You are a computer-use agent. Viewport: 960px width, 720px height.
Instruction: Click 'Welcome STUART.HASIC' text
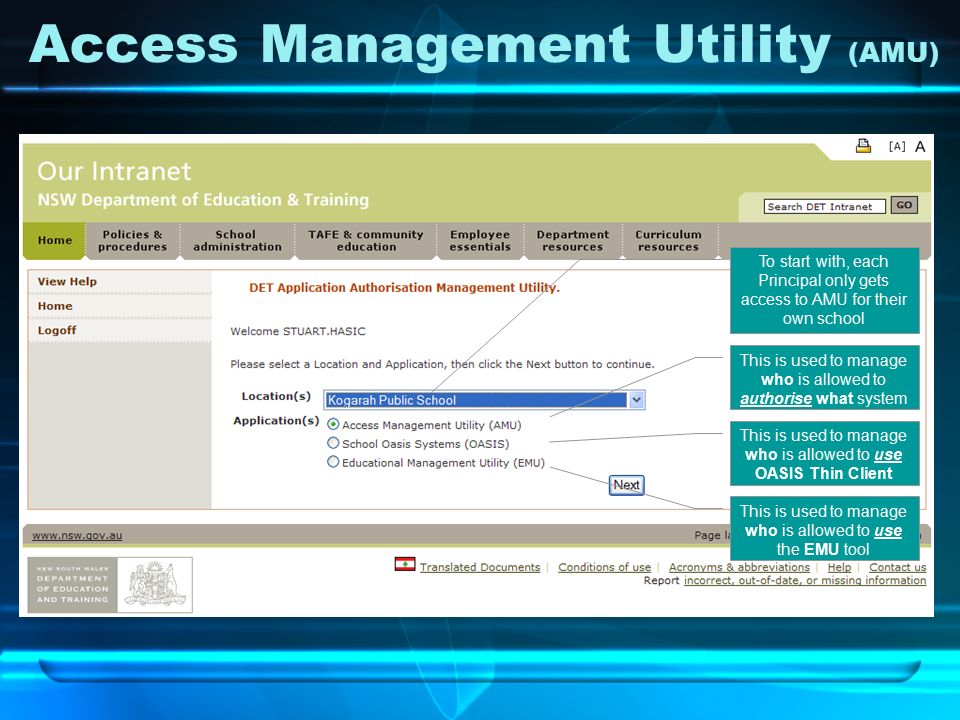298,331
